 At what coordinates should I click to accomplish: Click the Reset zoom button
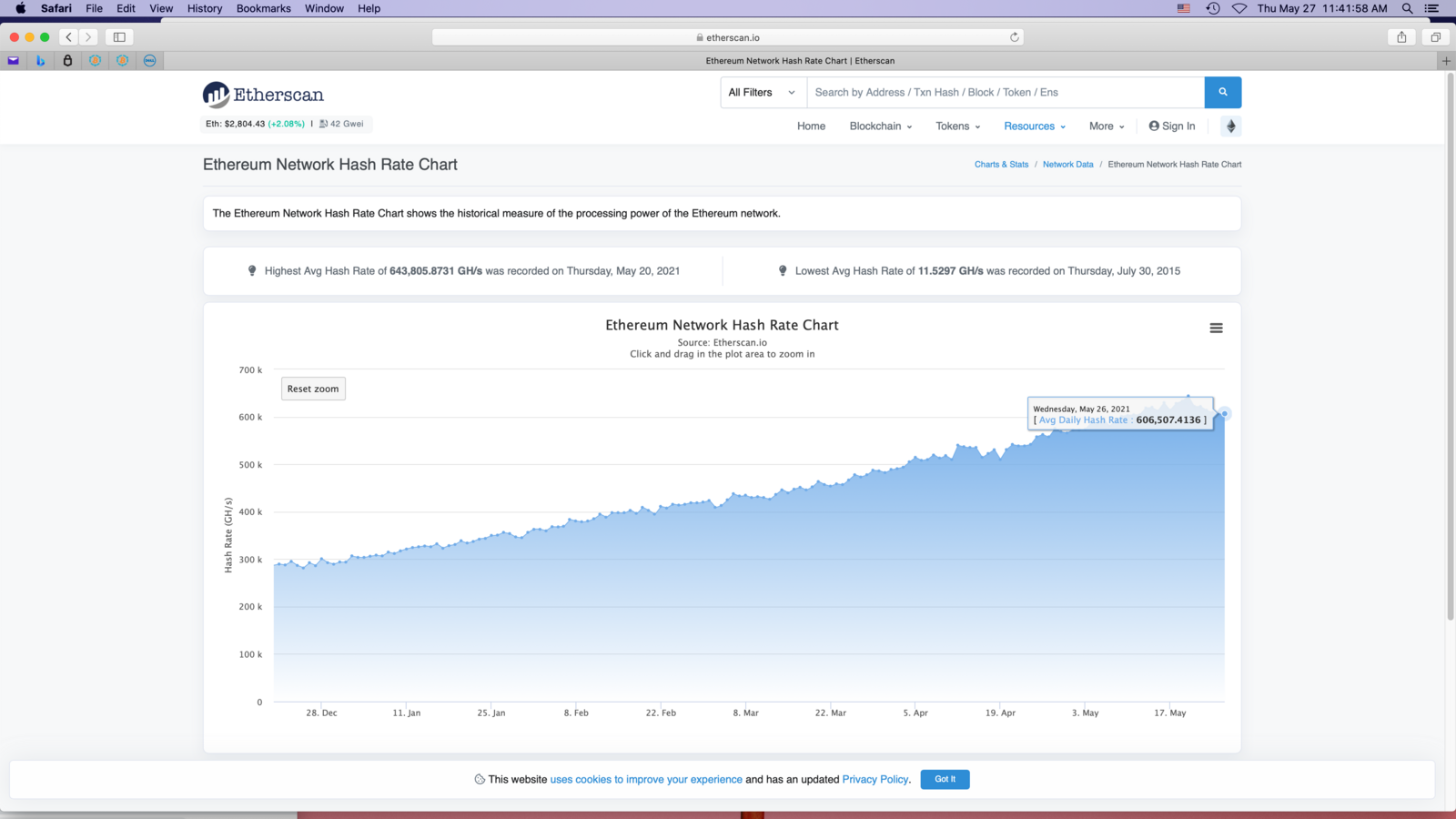(x=313, y=389)
